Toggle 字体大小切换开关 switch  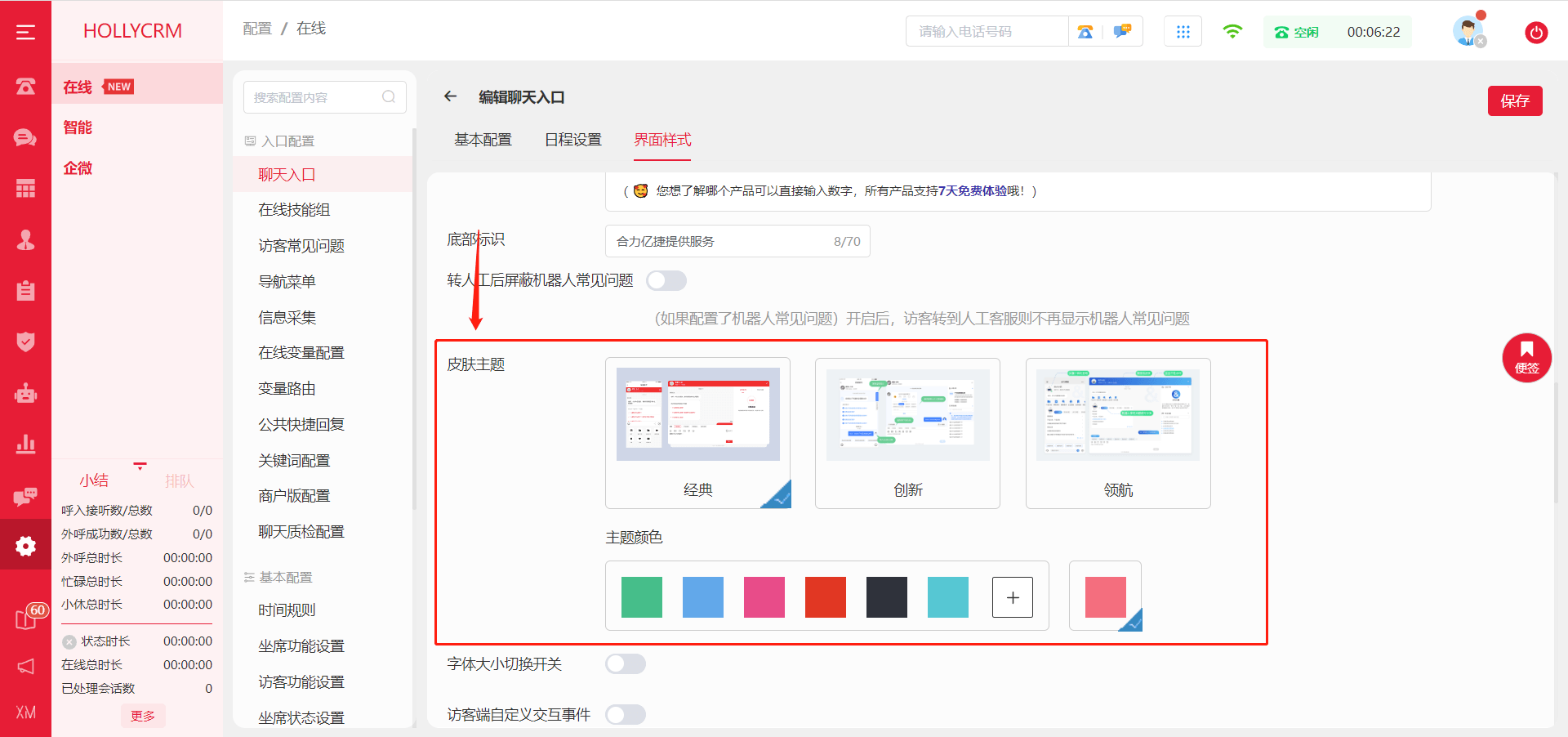click(x=626, y=664)
